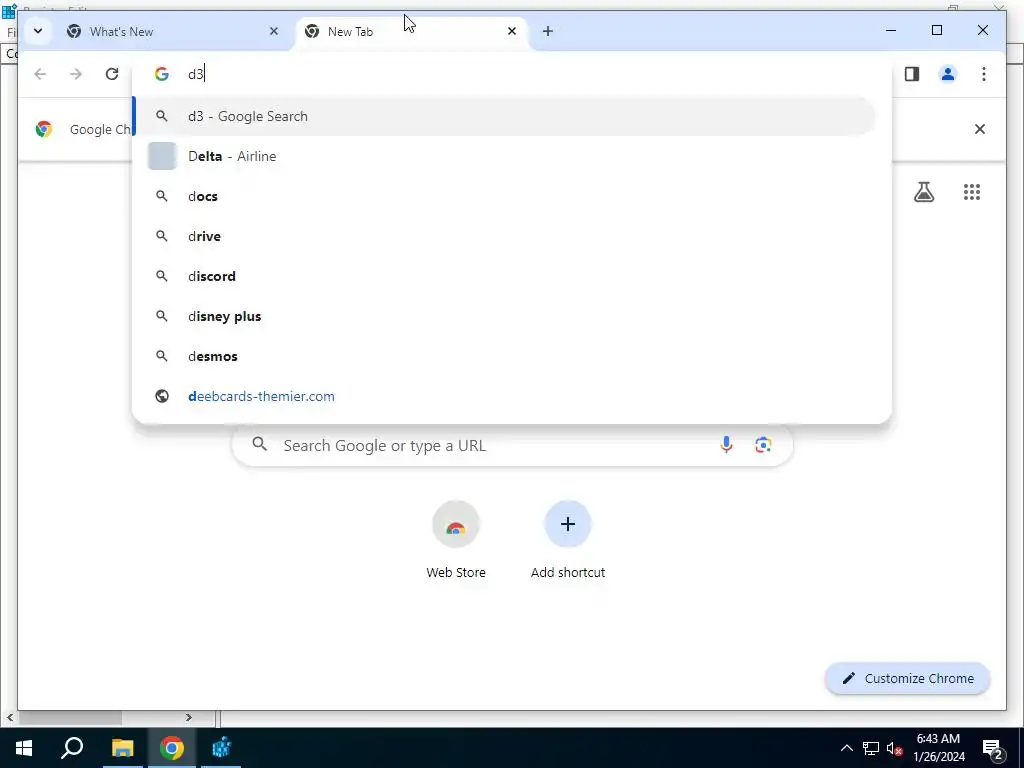Click the address bar containing d3
Image resolution: width=1024 pixels, height=768 pixels.
click(x=512, y=74)
